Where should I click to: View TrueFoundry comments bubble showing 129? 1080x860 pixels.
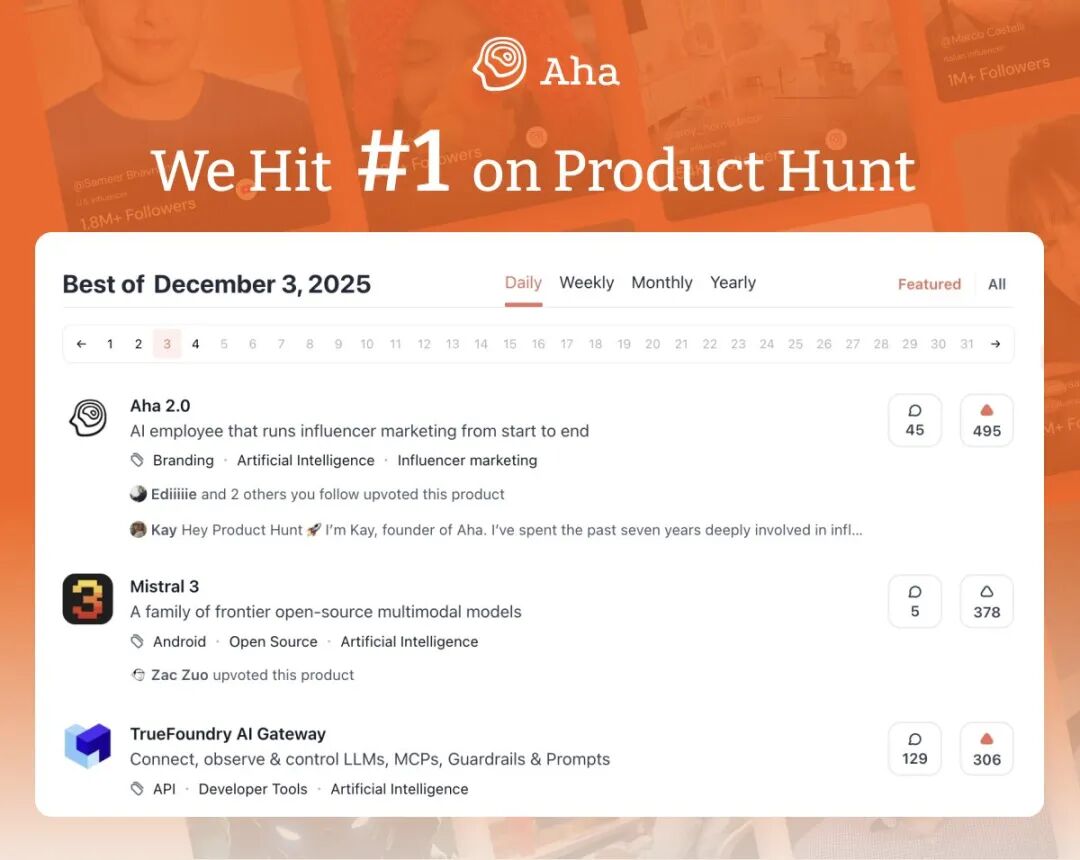915,748
